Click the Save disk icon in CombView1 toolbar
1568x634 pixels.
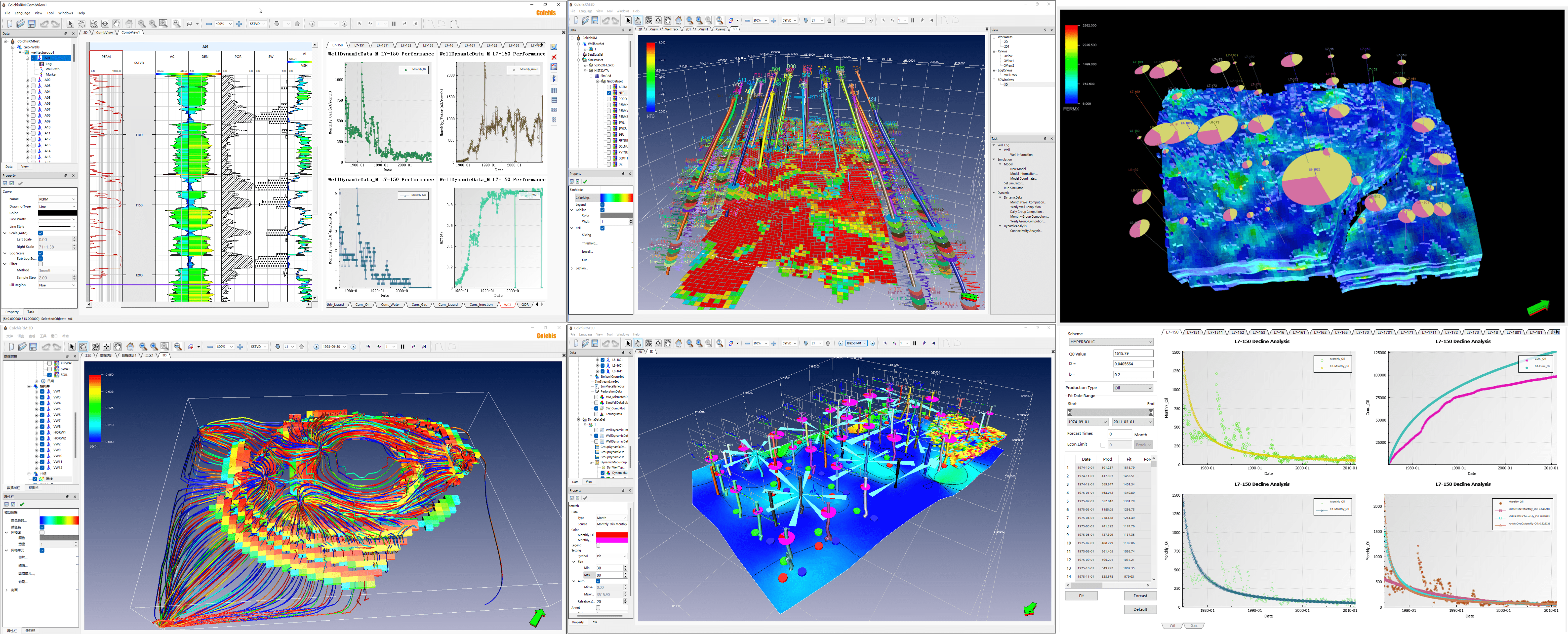point(32,24)
